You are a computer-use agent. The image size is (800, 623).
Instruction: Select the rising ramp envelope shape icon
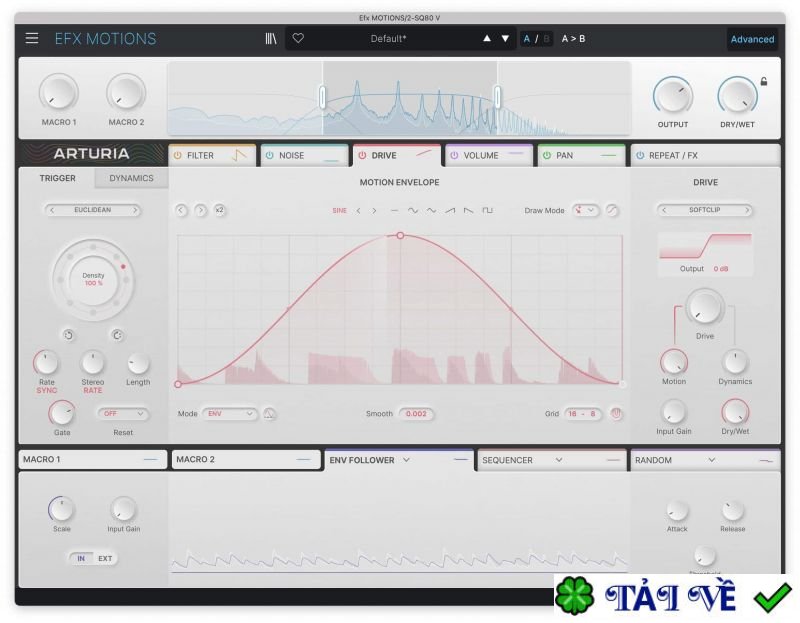(x=449, y=211)
